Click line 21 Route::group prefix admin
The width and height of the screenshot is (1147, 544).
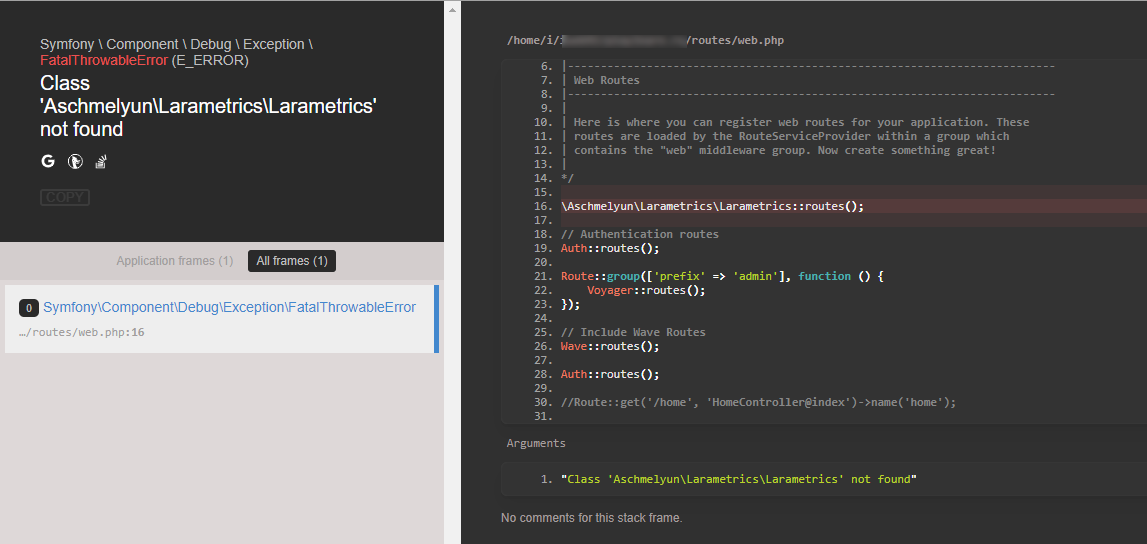point(723,276)
